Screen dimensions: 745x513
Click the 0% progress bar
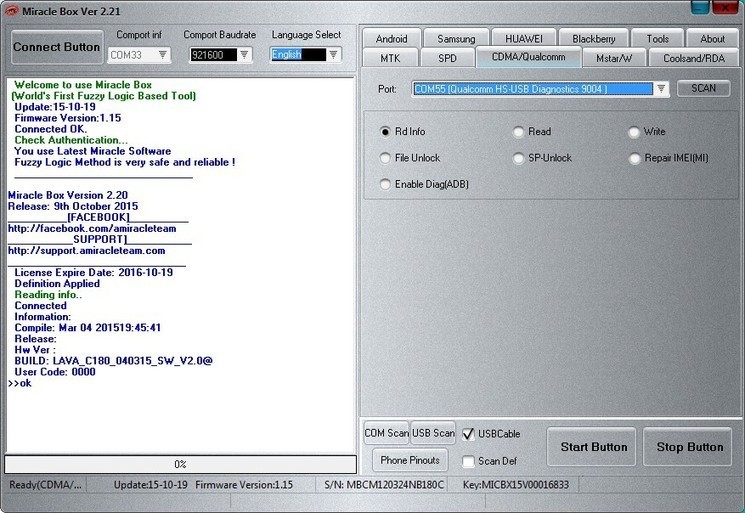coord(181,464)
